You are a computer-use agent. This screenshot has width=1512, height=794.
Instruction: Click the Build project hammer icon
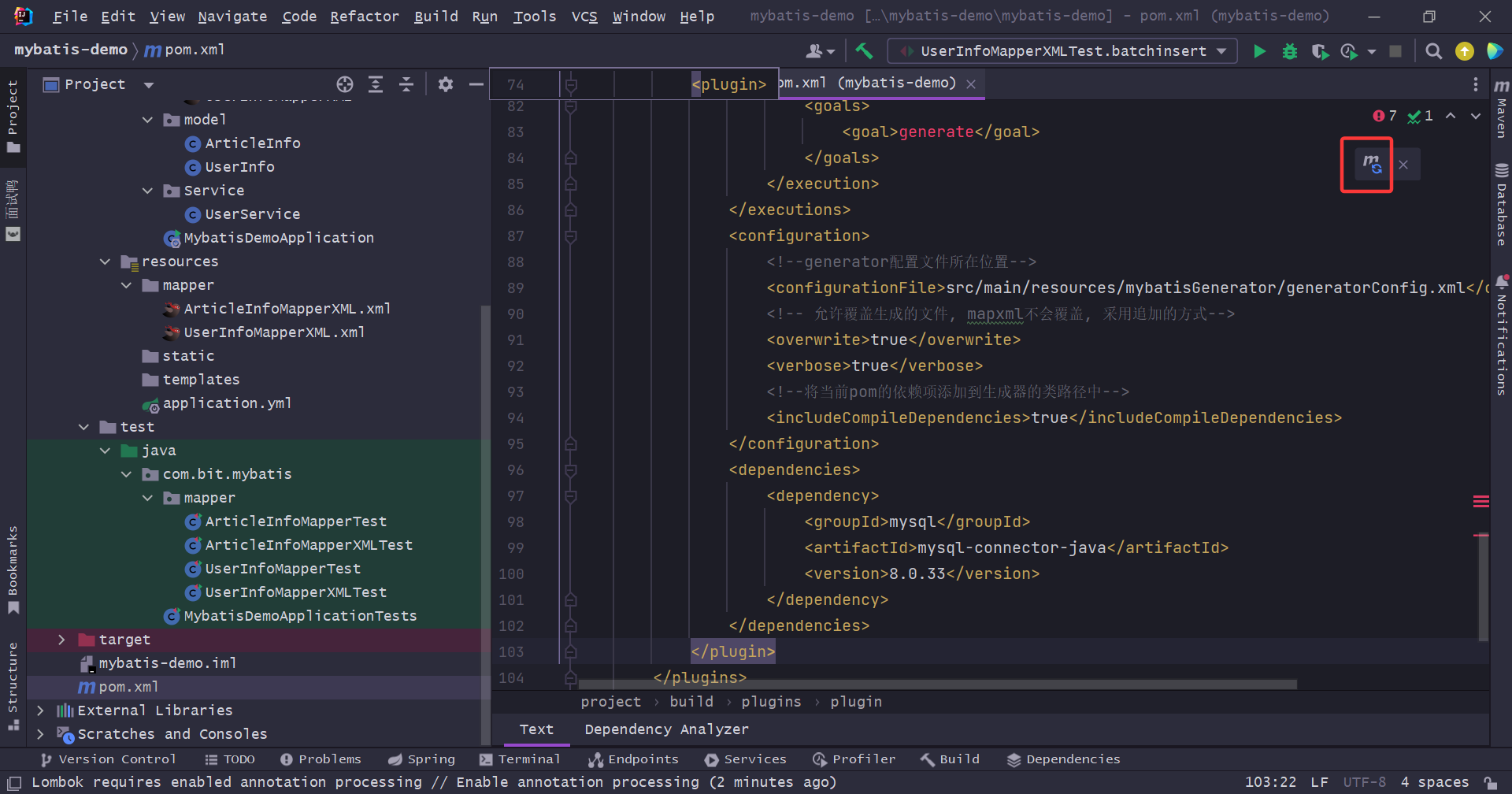click(864, 51)
